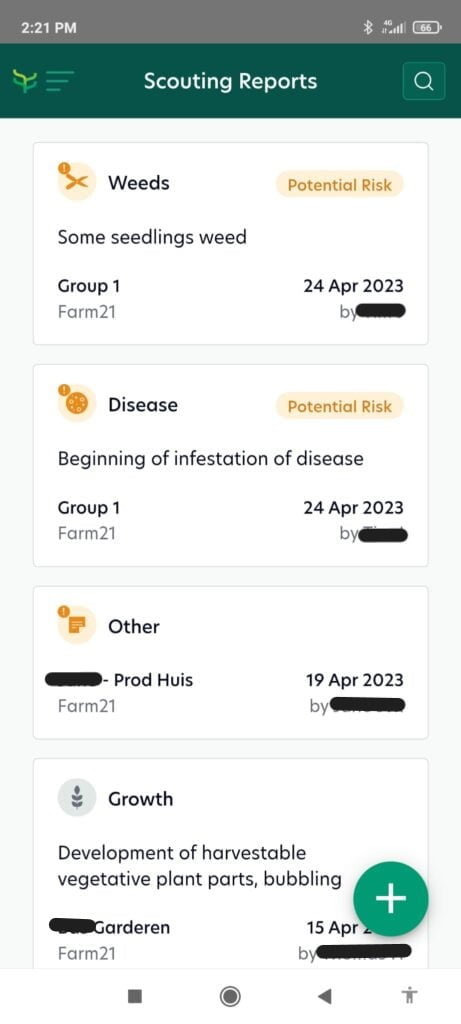Tap the Android home circle button

pyautogui.click(x=230, y=996)
